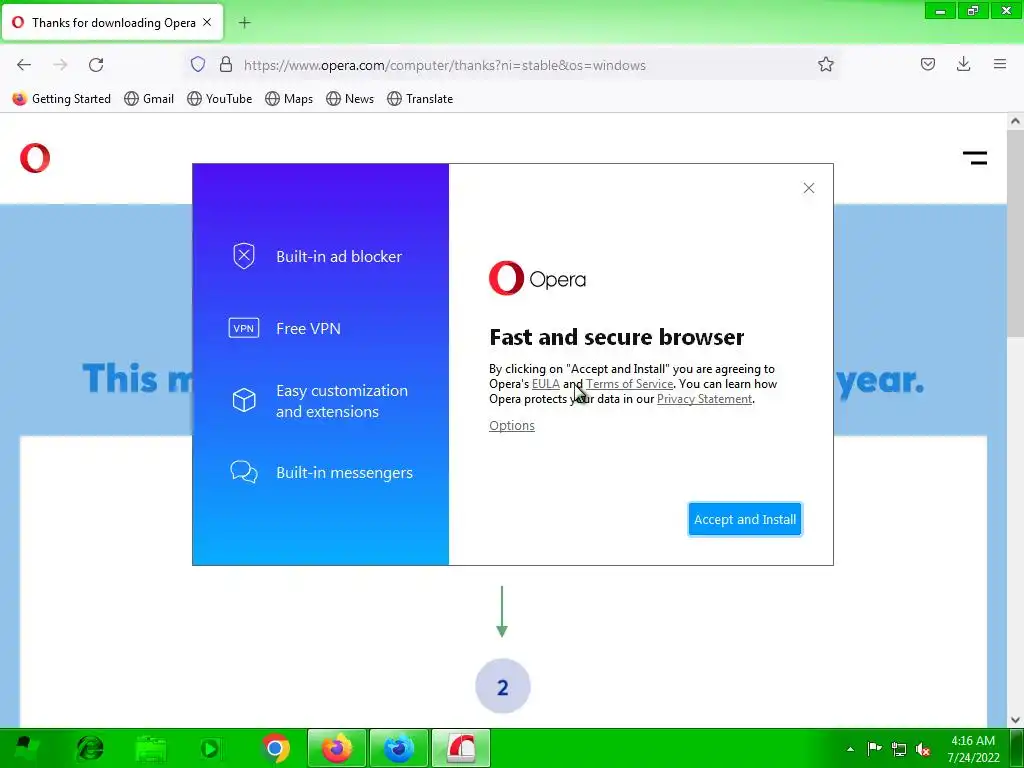Open the tracking protection shield icon

coord(198,64)
